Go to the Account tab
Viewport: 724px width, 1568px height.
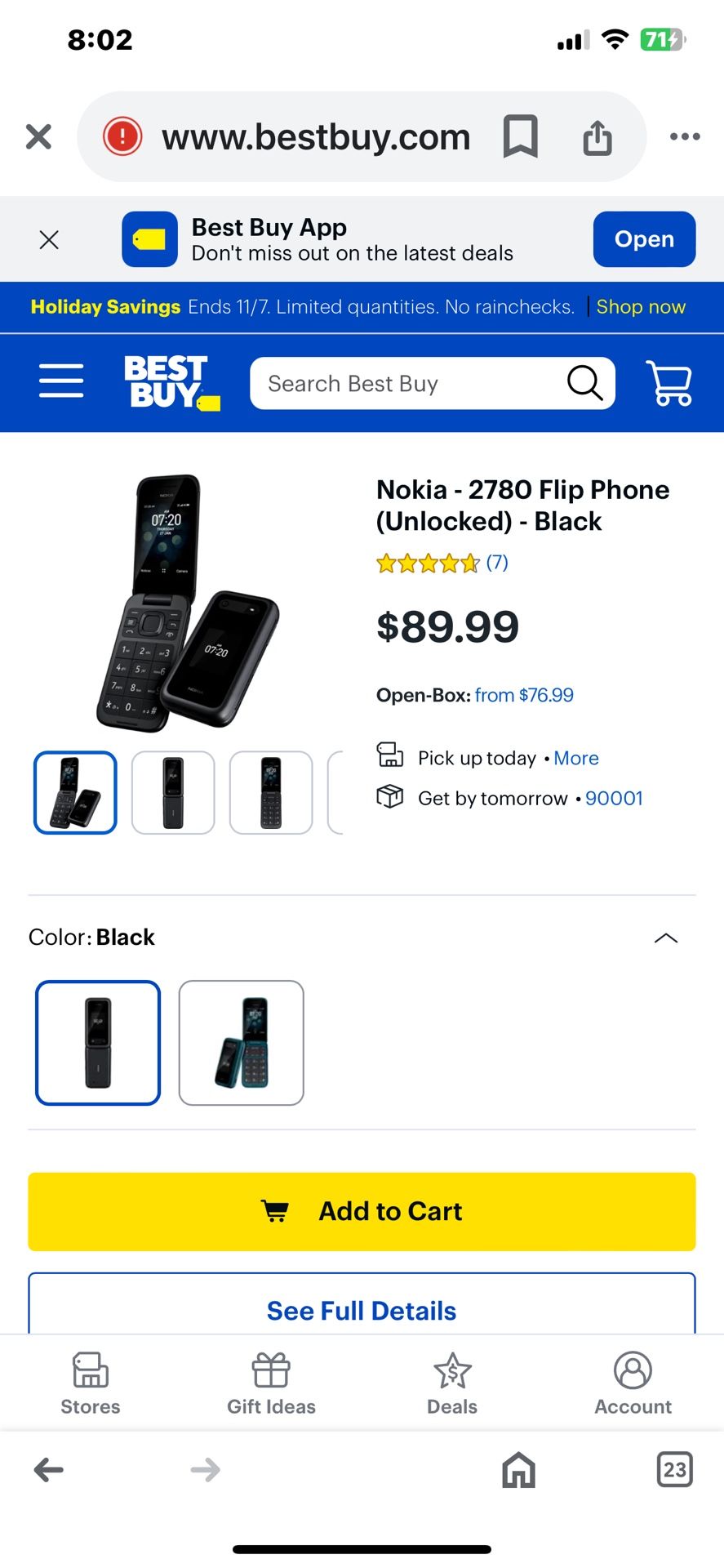click(x=633, y=1383)
